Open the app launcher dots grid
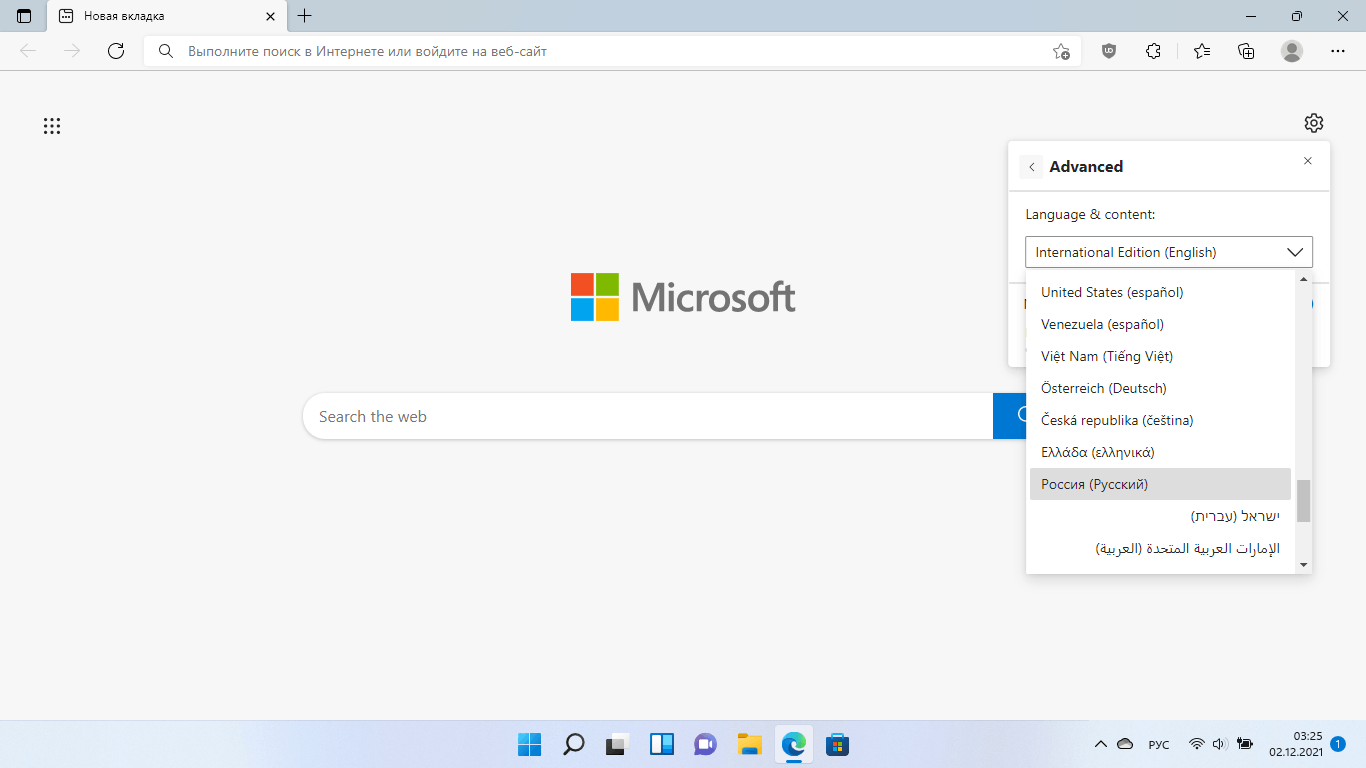The image size is (1366, 768). [52, 126]
